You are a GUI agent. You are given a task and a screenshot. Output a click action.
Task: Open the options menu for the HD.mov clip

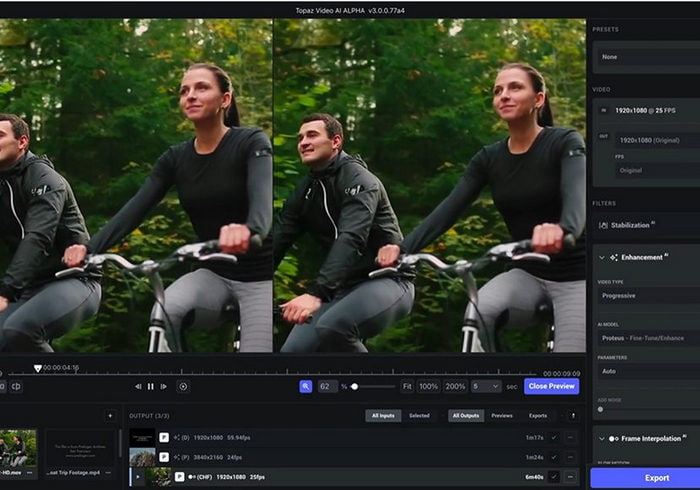click(29, 472)
